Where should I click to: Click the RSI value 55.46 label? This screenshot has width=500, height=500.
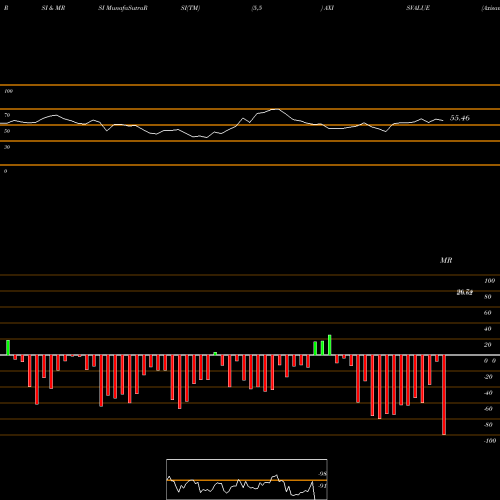click(x=460, y=118)
